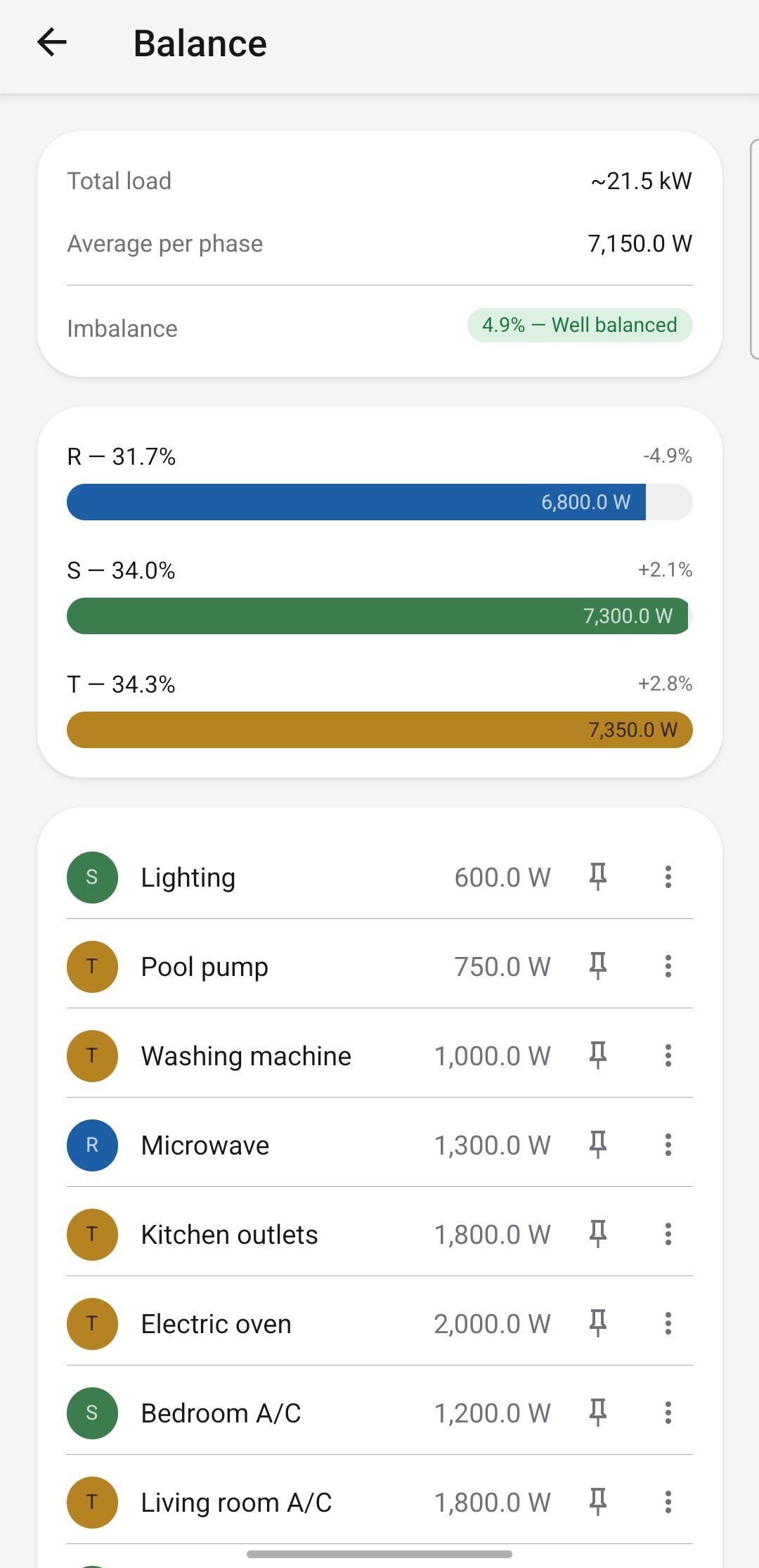This screenshot has width=759, height=1568.
Task: Go back using the arrow icon
Action: pos(52,42)
